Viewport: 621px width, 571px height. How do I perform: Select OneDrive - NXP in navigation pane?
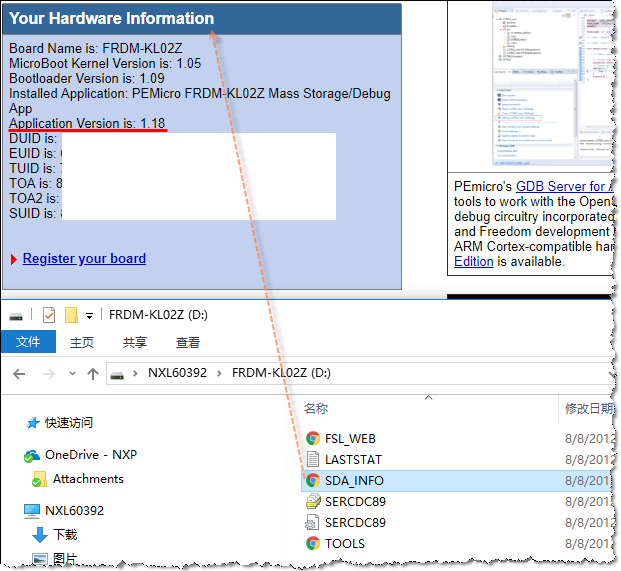click(91, 455)
